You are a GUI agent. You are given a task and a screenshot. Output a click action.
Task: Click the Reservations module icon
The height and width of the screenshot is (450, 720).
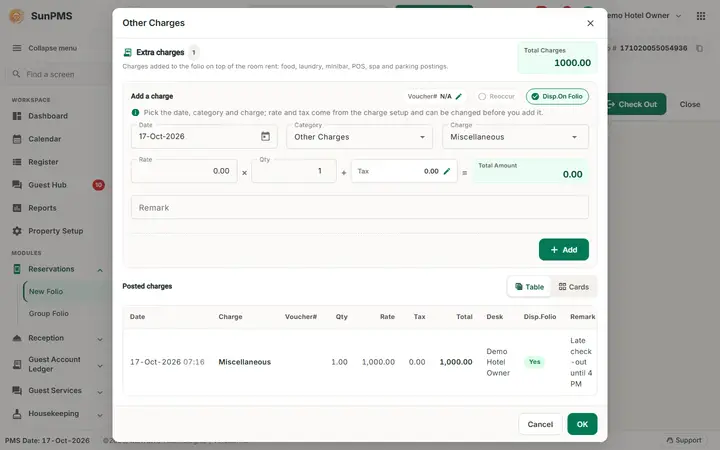(17, 269)
